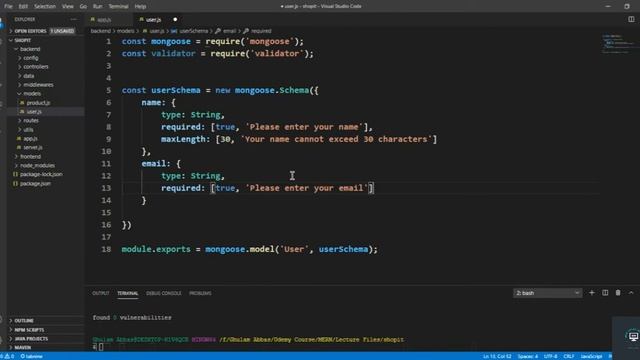Click 'backend' in the breadcrumb
640x360 pixels.
100,31
